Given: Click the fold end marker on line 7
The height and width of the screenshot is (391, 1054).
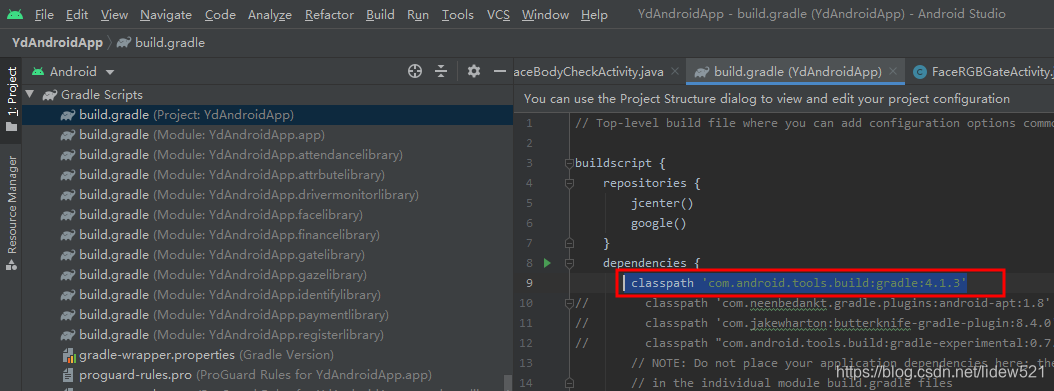Looking at the screenshot, I should pos(569,243).
